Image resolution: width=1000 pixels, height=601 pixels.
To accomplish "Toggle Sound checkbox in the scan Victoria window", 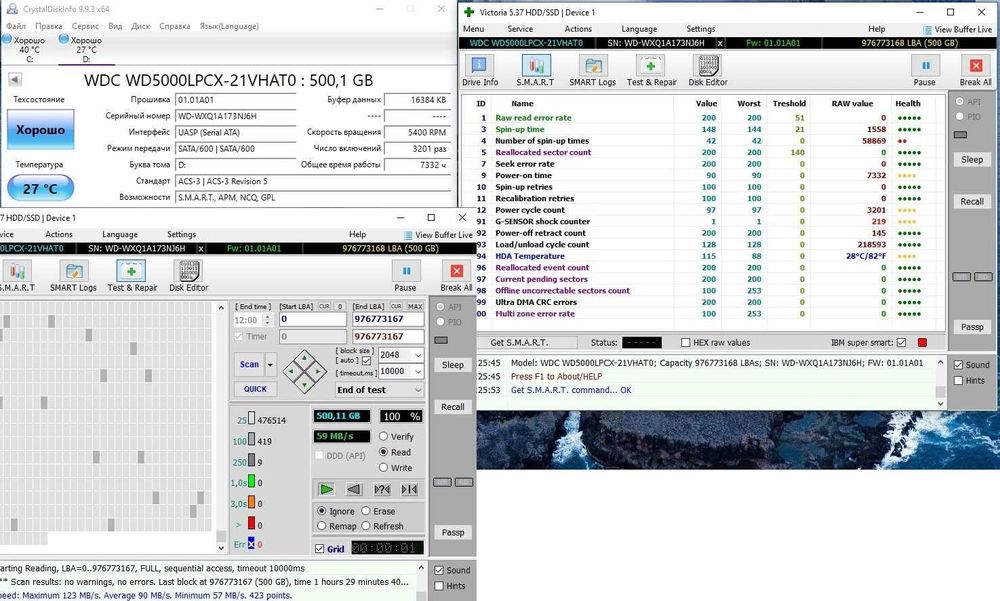I will 439,570.
